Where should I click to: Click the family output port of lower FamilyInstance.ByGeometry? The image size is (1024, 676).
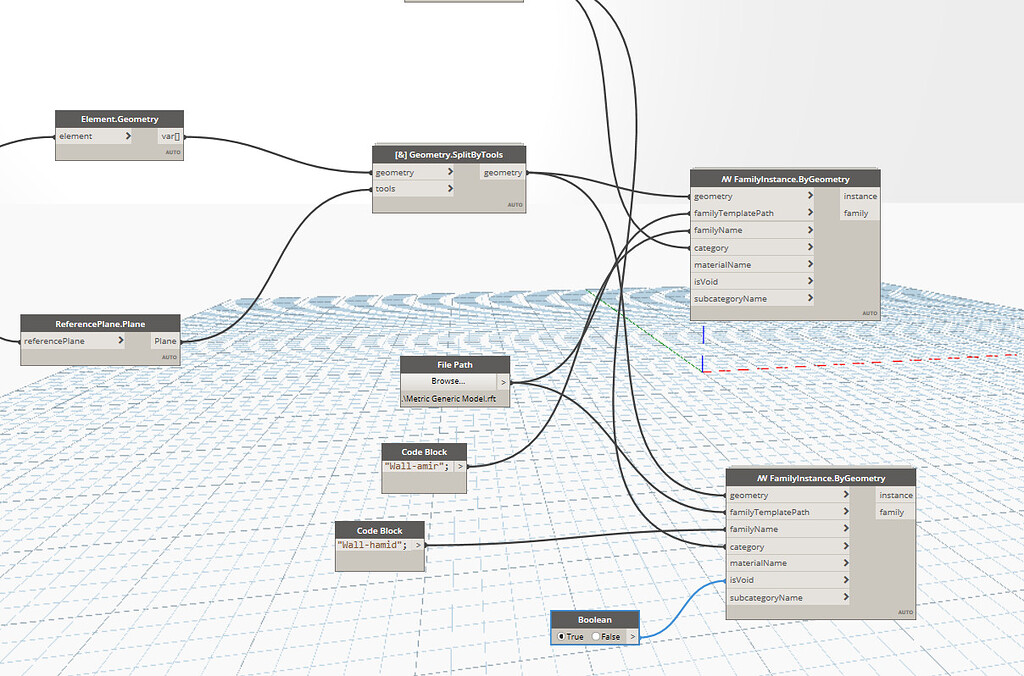pyautogui.click(x=893, y=511)
